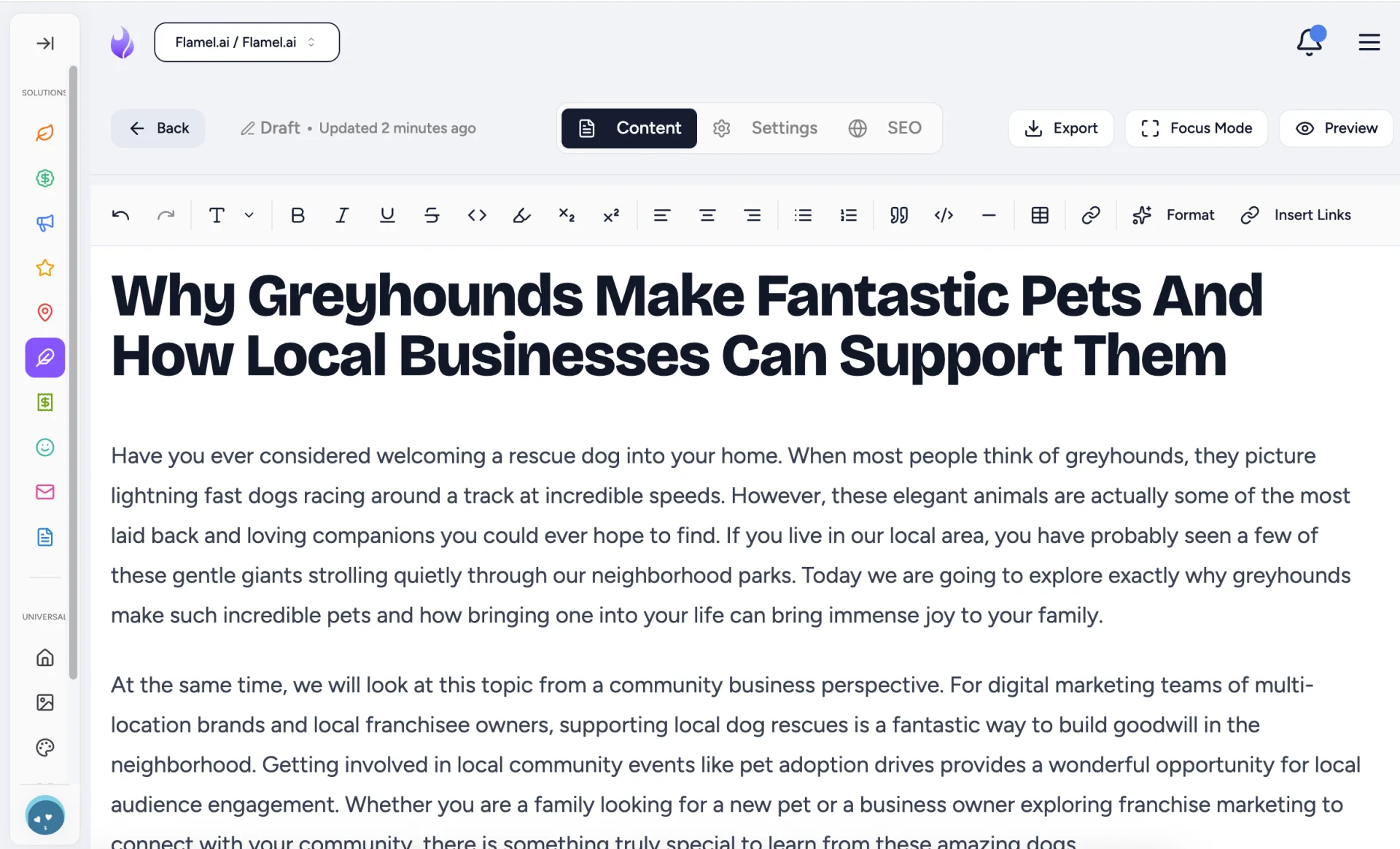The width and height of the screenshot is (1400, 849).
Task: Toggle italic formatting
Action: click(x=342, y=215)
